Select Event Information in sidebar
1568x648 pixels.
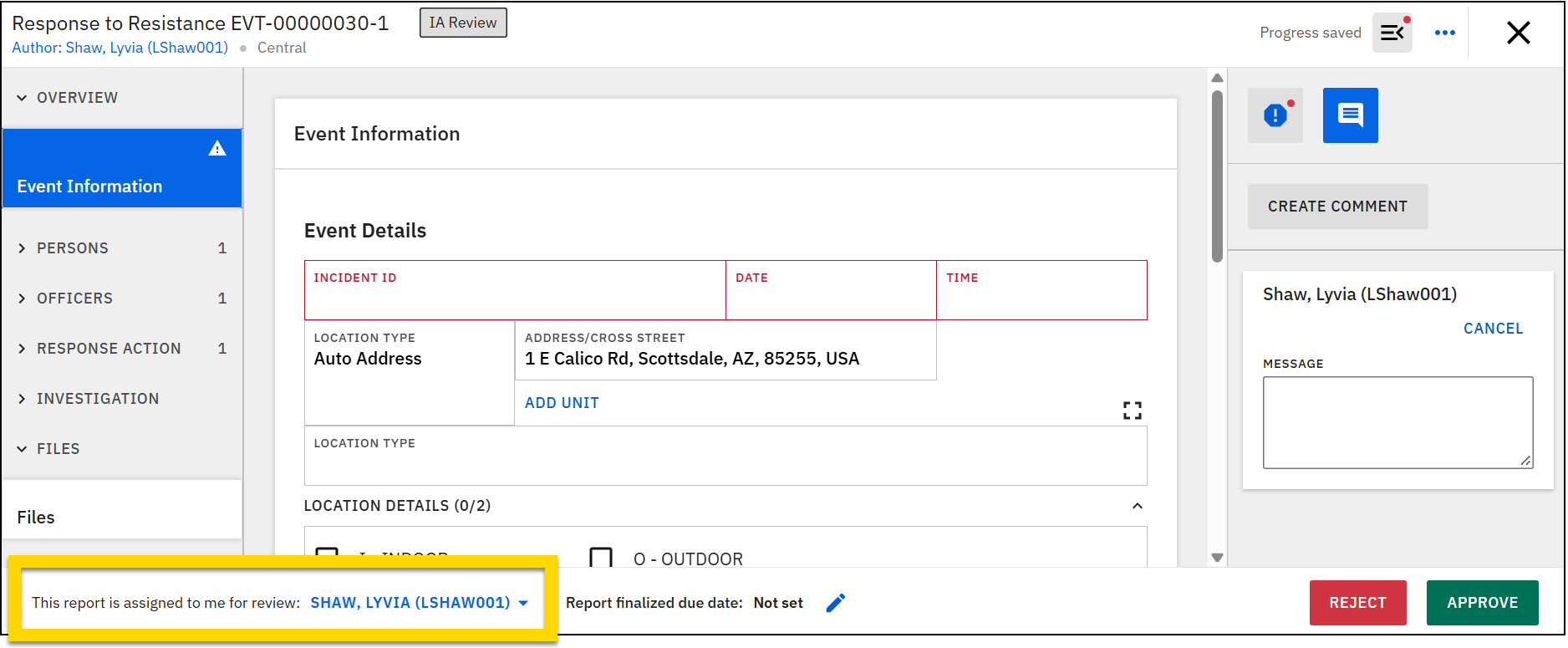tap(89, 186)
